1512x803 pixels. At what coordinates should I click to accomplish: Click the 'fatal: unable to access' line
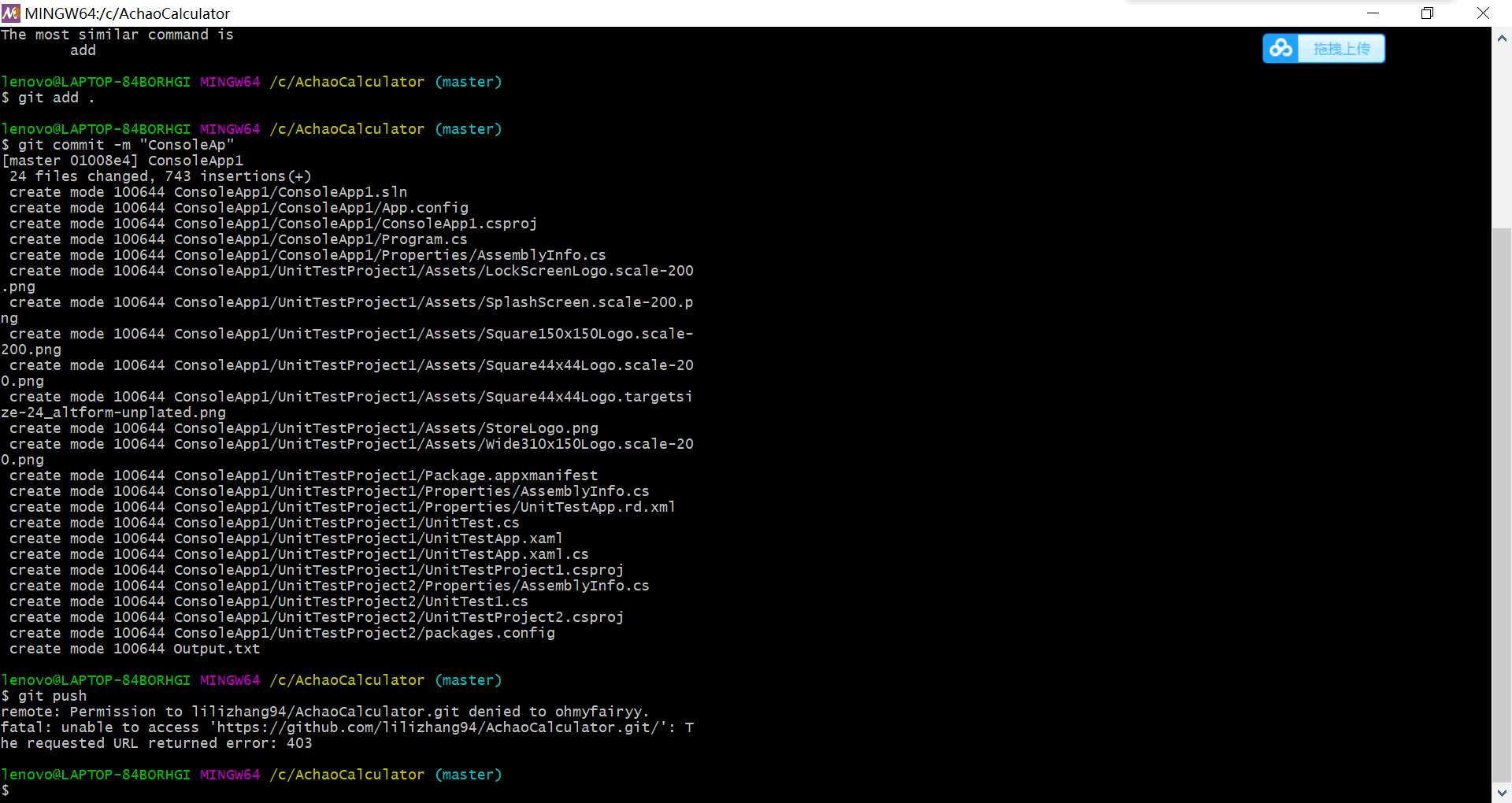pos(347,727)
